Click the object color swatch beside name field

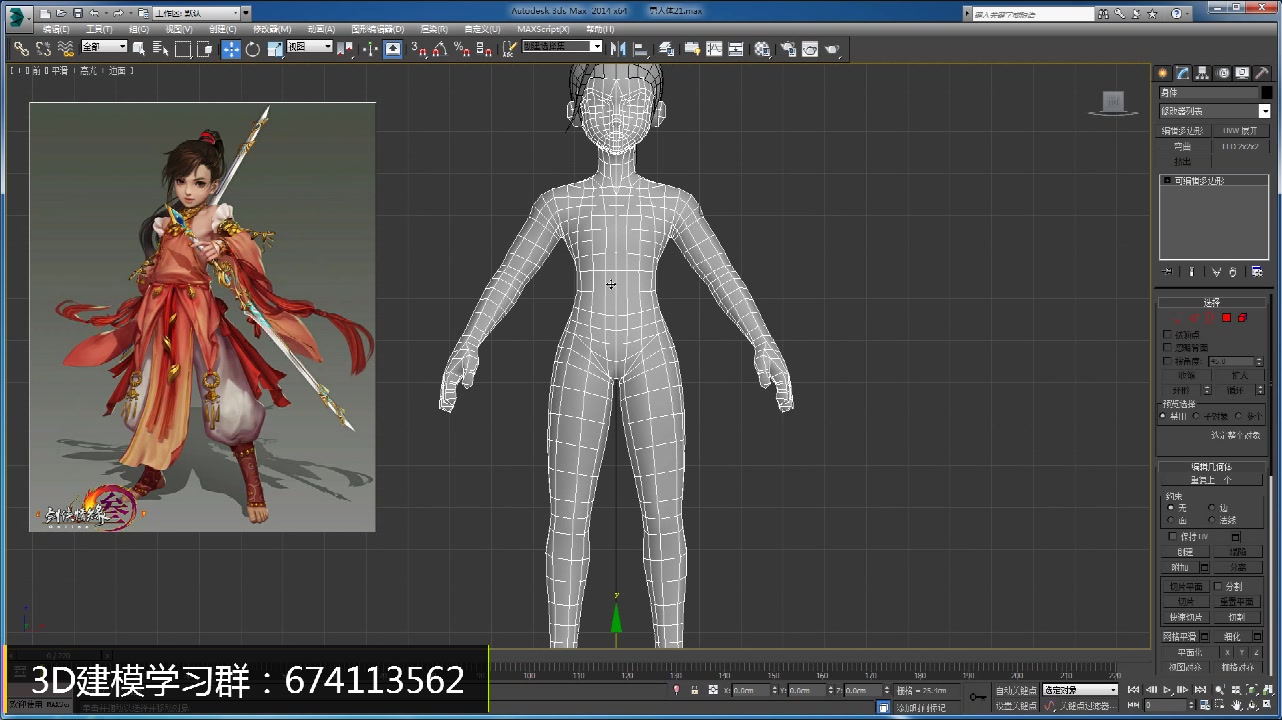tap(1267, 92)
